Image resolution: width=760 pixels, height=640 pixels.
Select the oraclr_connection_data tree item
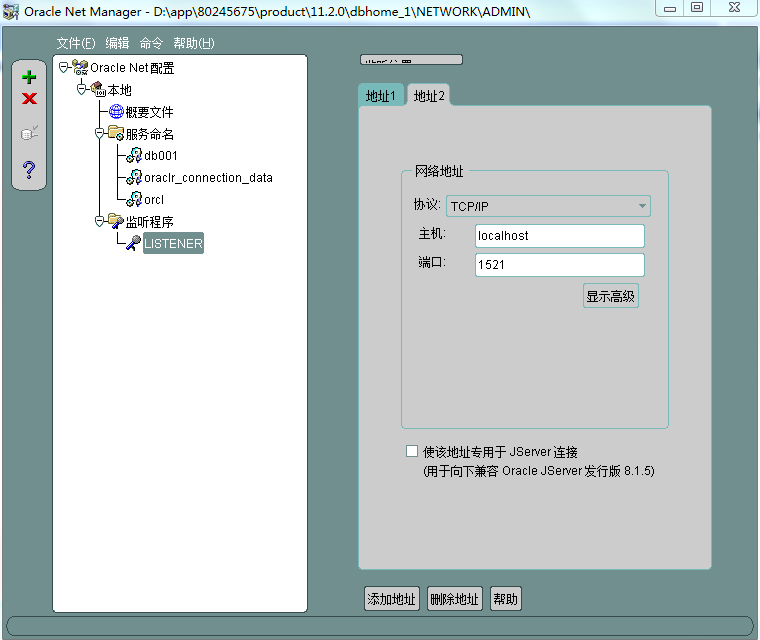coord(208,178)
